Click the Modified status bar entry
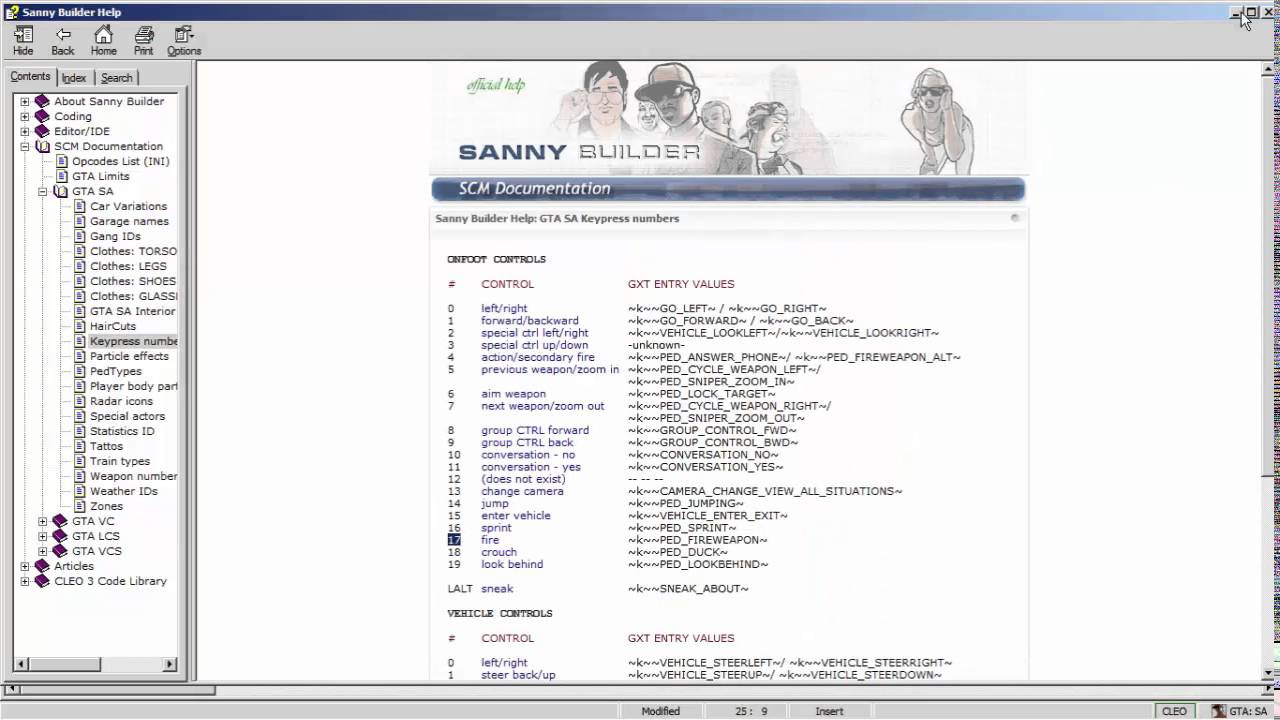 click(x=660, y=711)
